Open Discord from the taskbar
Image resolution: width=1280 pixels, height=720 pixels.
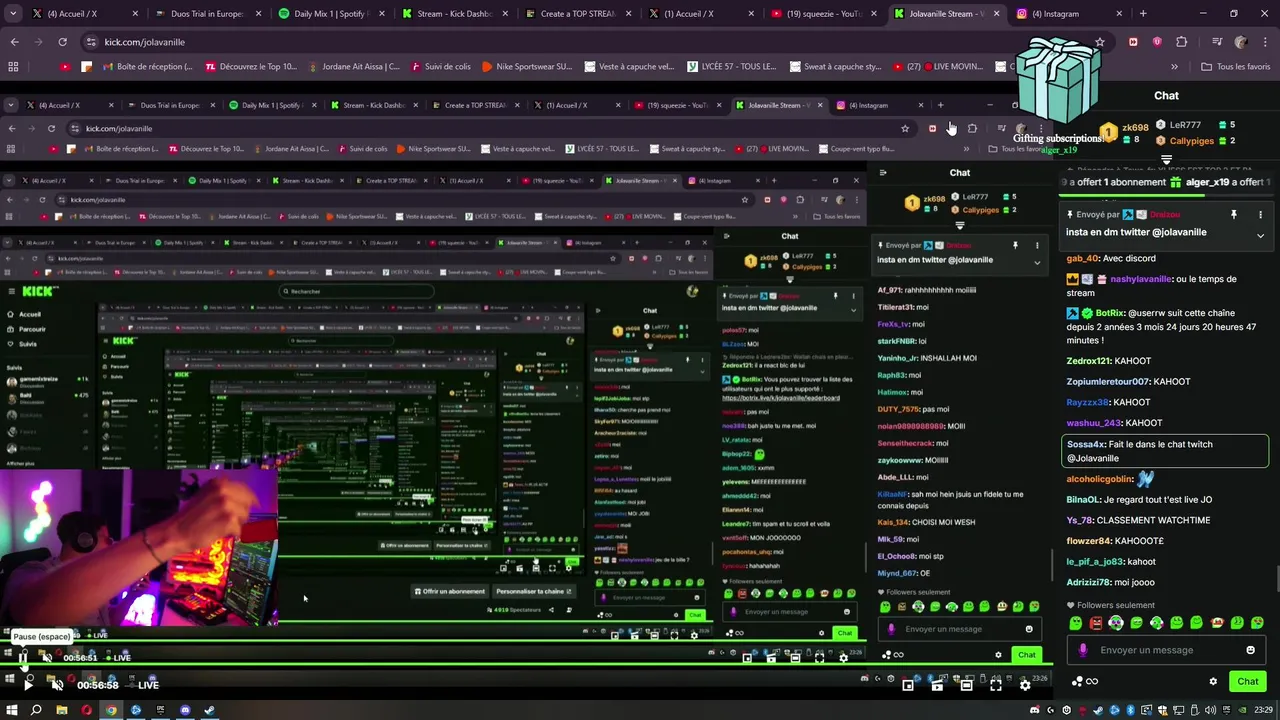click(x=185, y=710)
